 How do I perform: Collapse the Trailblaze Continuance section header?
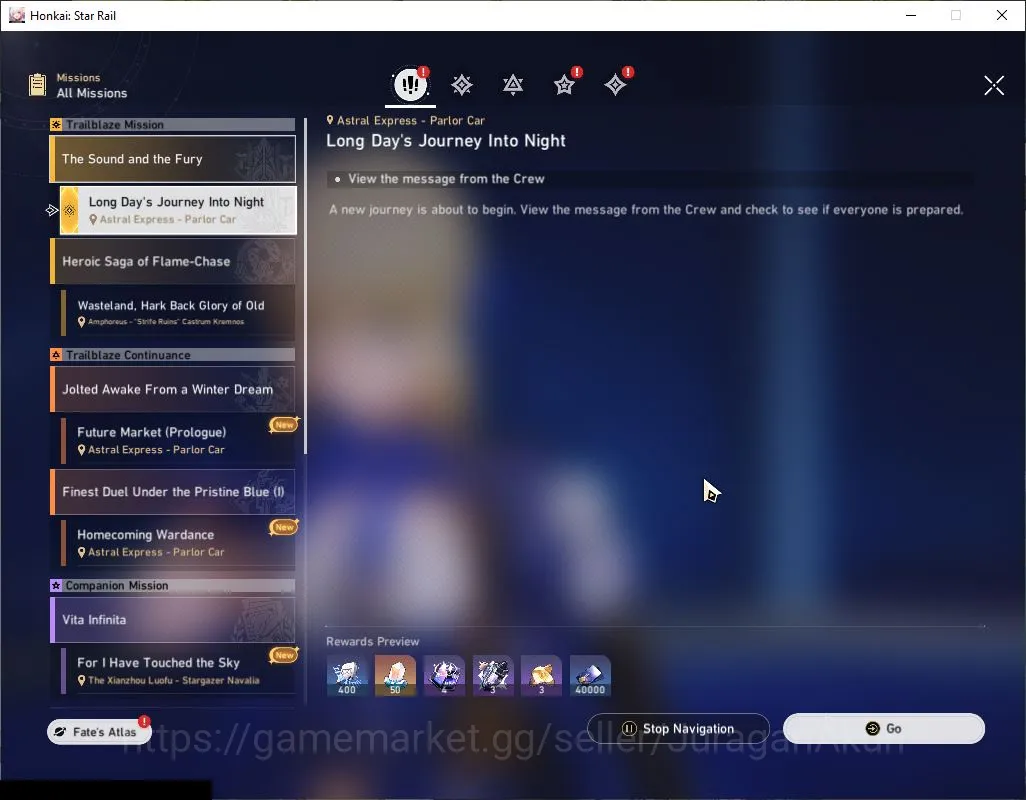(173, 355)
